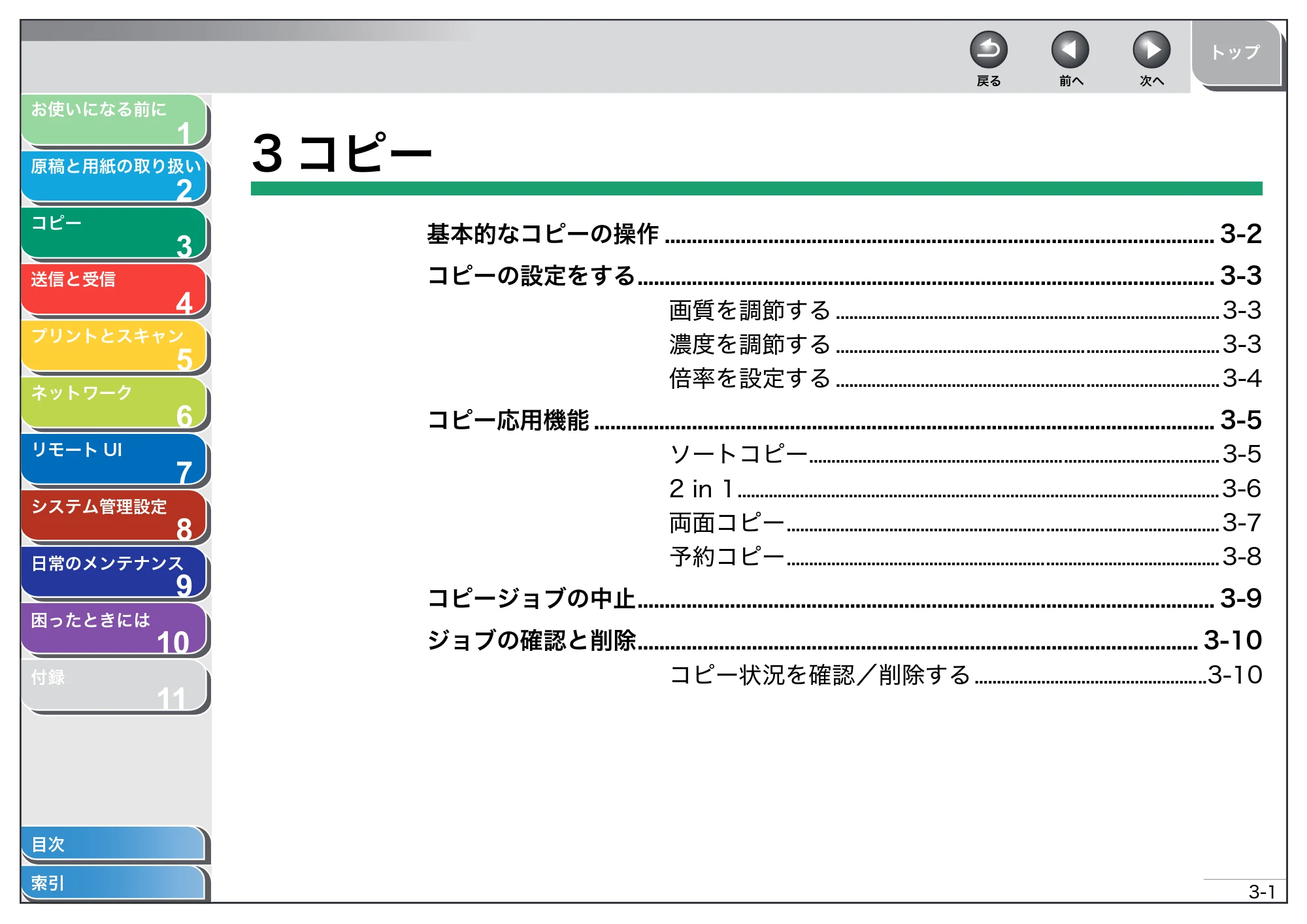1307x924 pixels.
Task: Go to chapter 4 送信と受信 tab
Action: 114,291
